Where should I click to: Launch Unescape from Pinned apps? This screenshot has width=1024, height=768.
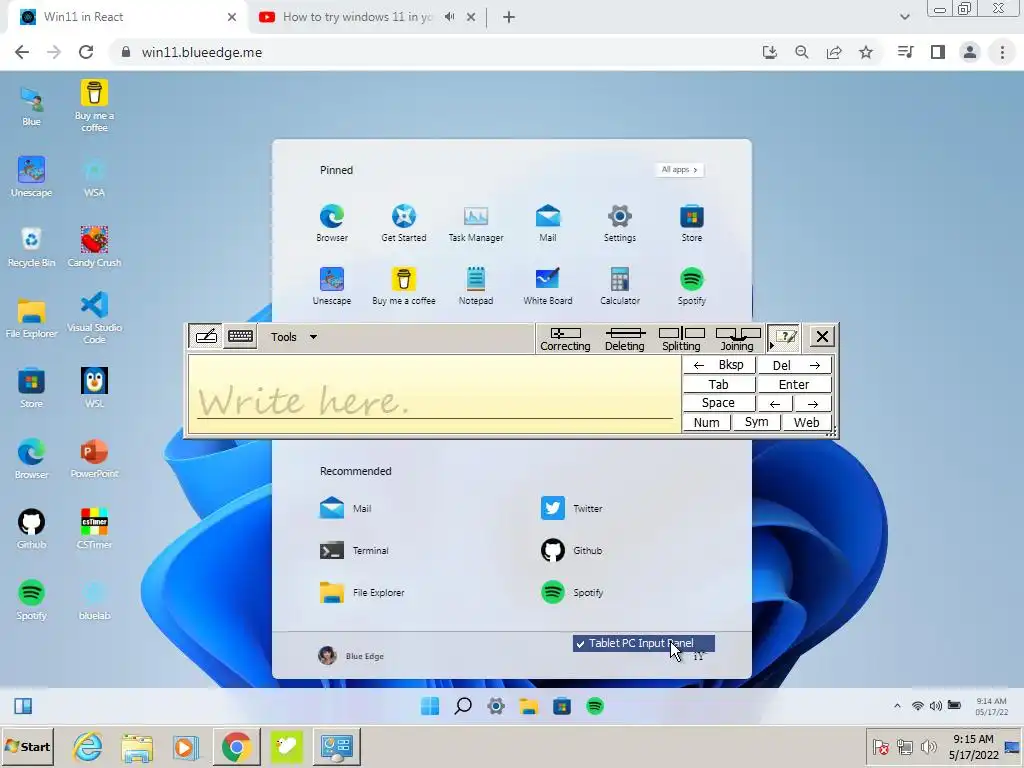(x=332, y=286)
